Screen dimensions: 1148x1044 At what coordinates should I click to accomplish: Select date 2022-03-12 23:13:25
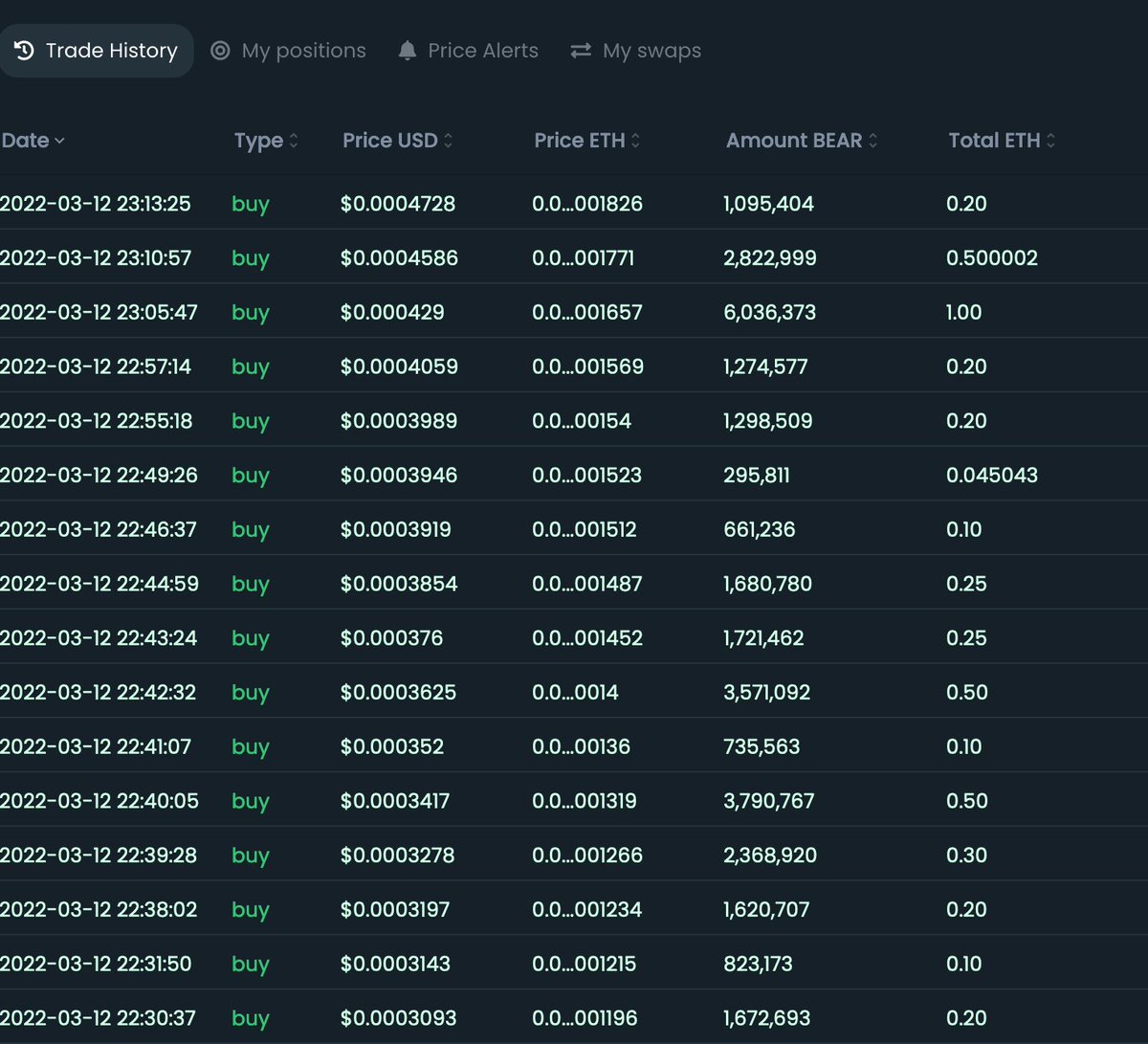coord(96,204)
